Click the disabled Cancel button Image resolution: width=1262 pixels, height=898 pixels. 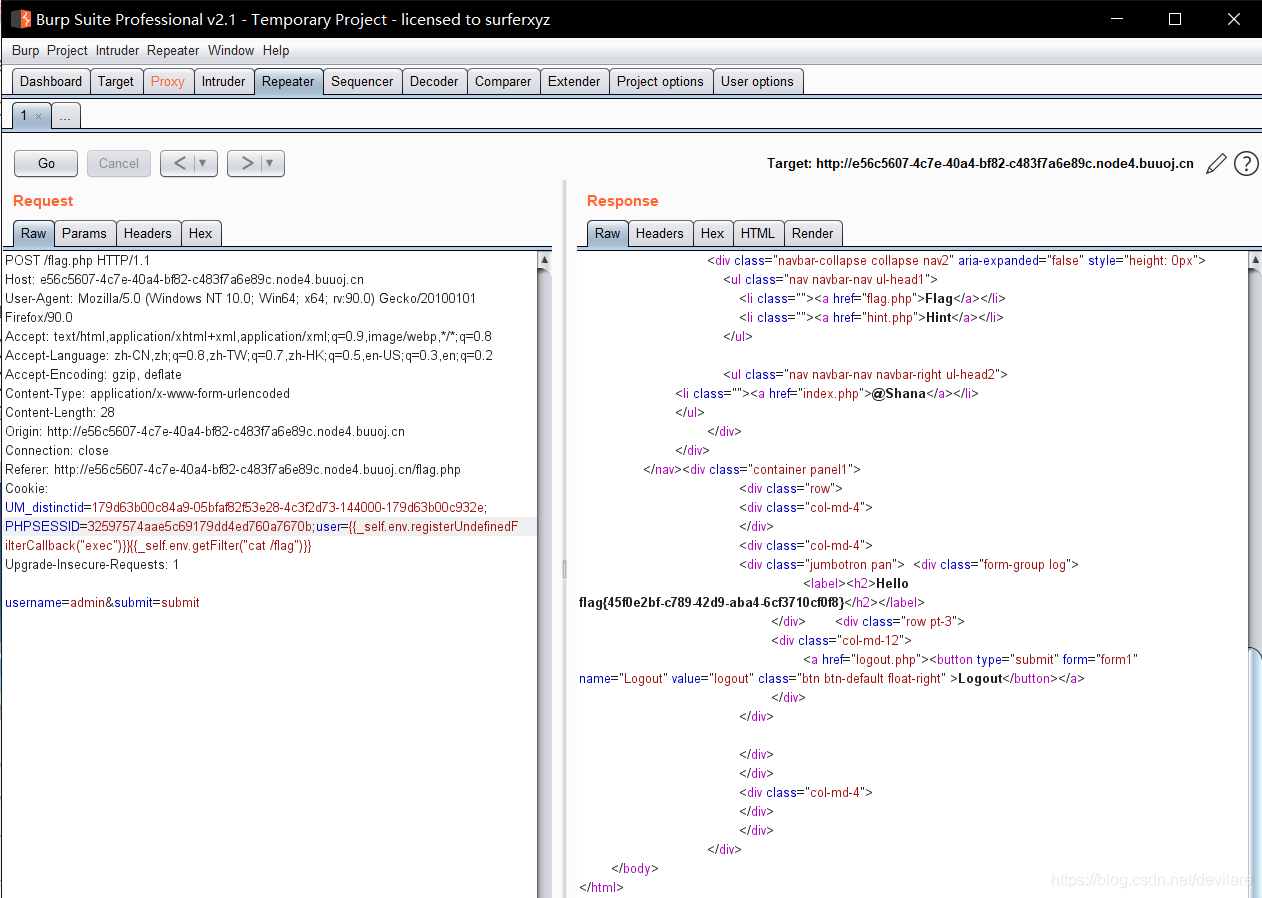tap(119, 163)
